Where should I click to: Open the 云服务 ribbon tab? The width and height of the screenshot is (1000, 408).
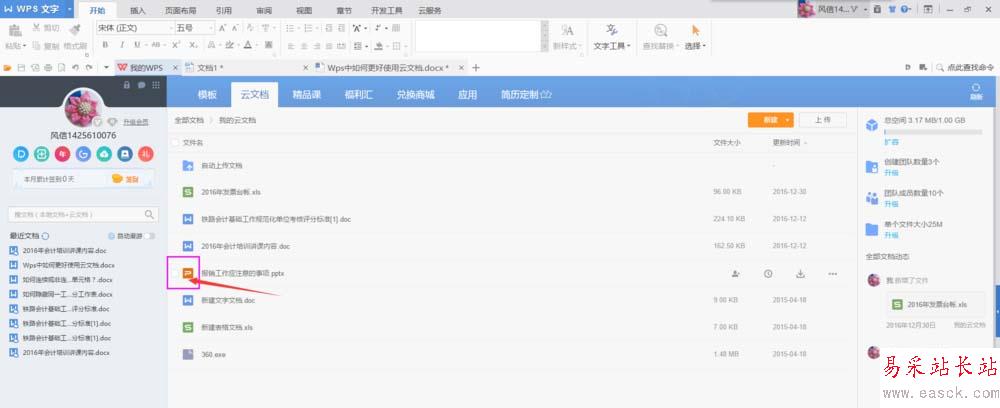click(430, 11)
